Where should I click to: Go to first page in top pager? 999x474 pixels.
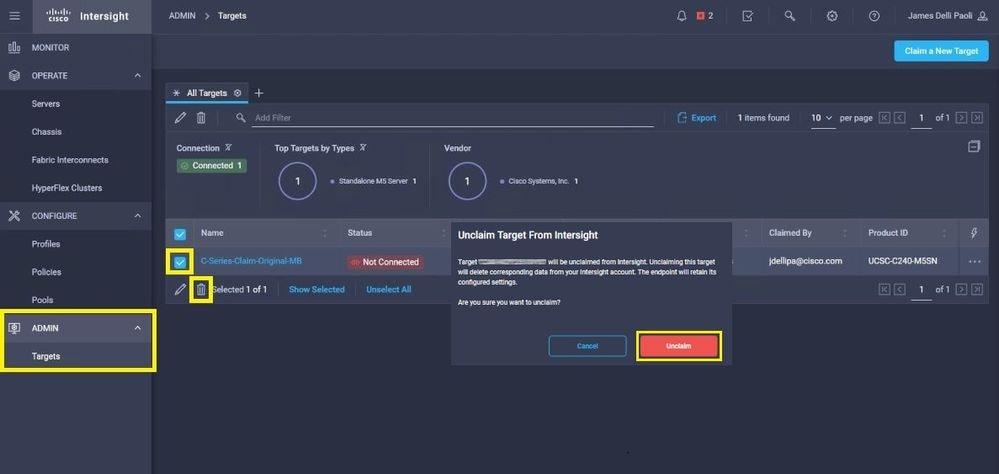tap(884, 118)
